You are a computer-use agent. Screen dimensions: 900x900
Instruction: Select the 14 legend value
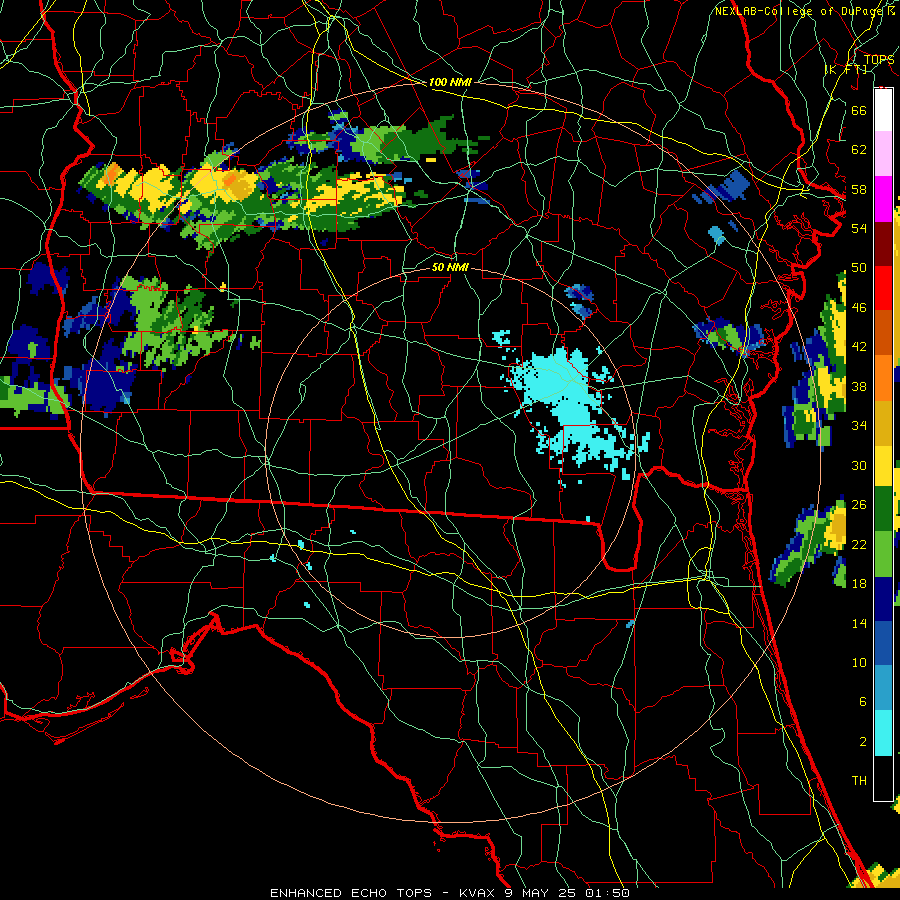point(859,623)
